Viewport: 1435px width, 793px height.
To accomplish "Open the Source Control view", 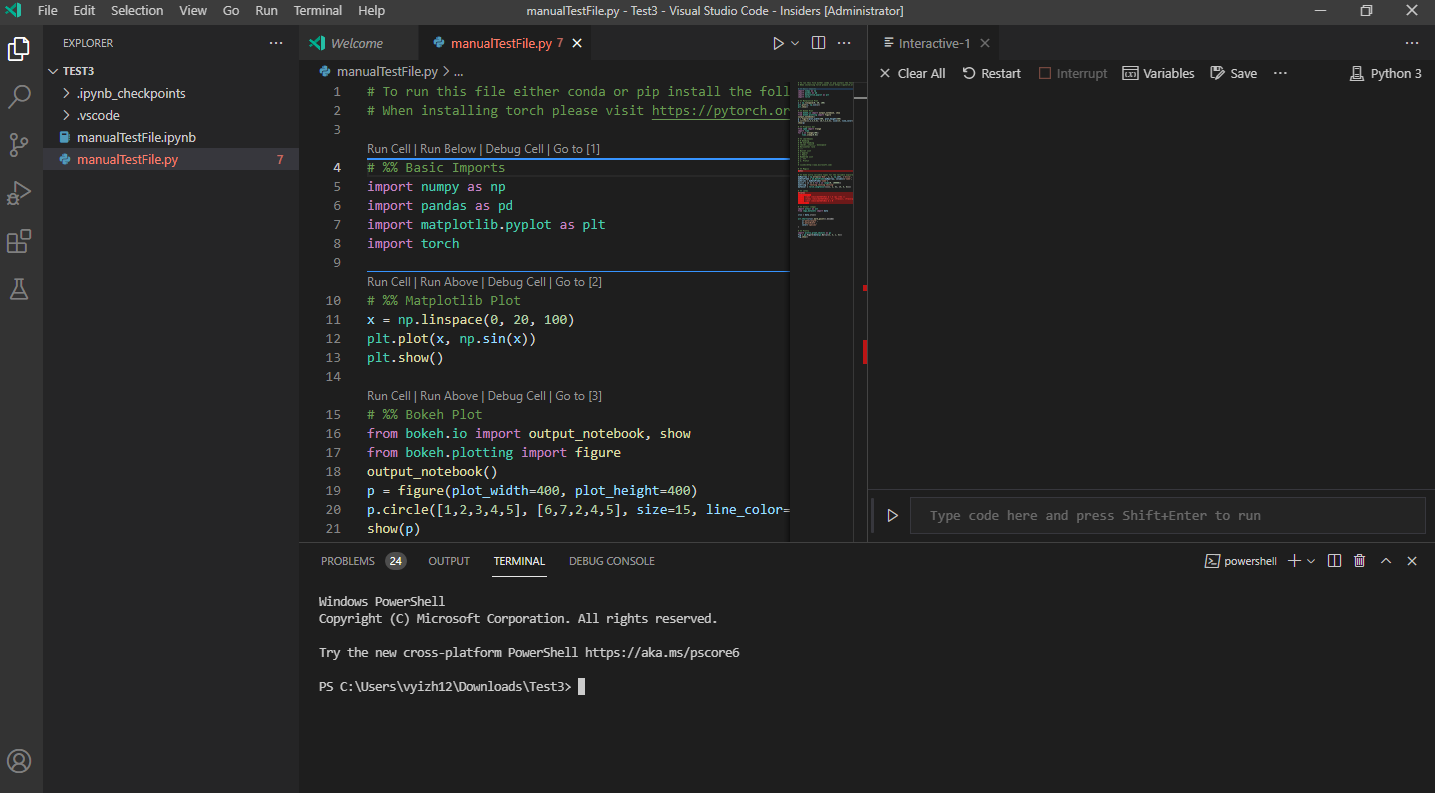I will (x=19, y=144).
